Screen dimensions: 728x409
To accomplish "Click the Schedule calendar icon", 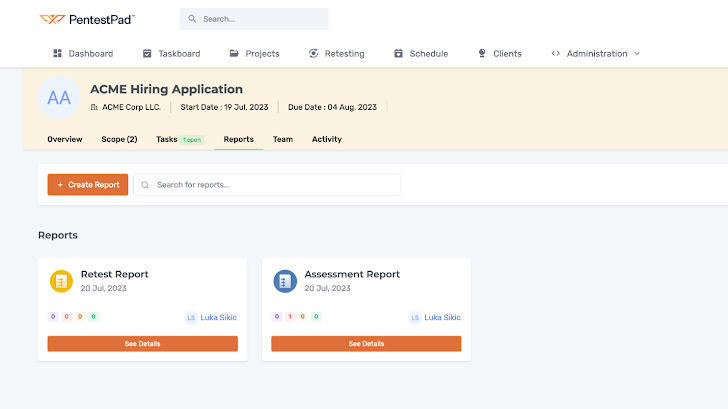I will (399, 54).
